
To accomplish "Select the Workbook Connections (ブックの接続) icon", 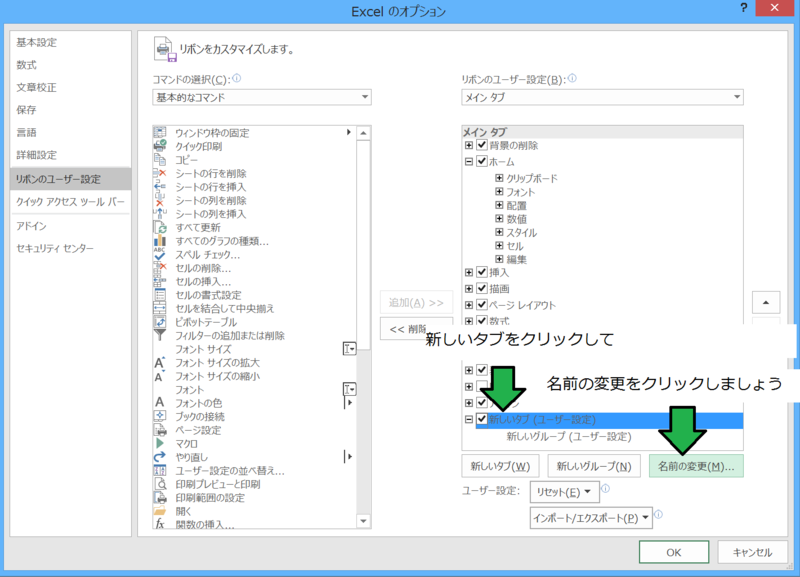I will [x=160, y=416].
